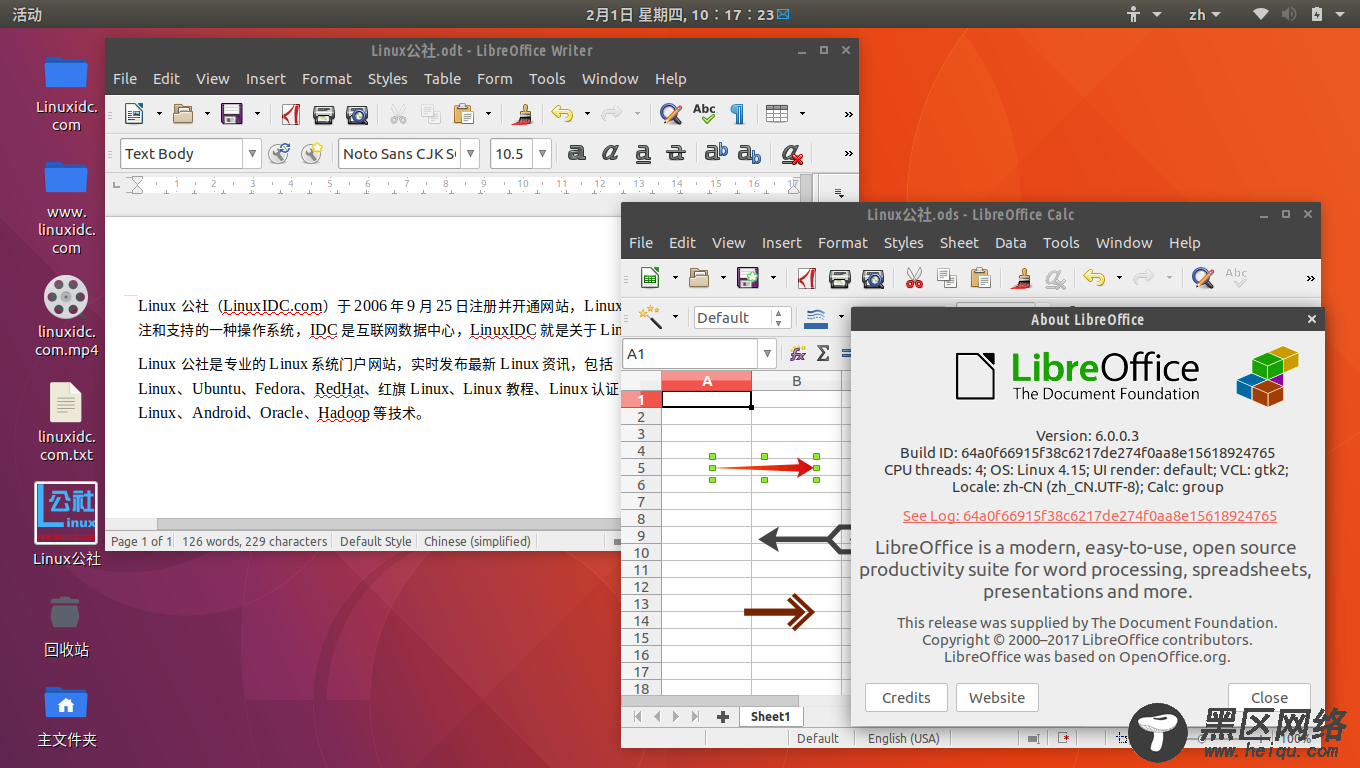1360x768 pixels.
Task: Expand font size 10.5 dropdown
Action: point(542,154)
